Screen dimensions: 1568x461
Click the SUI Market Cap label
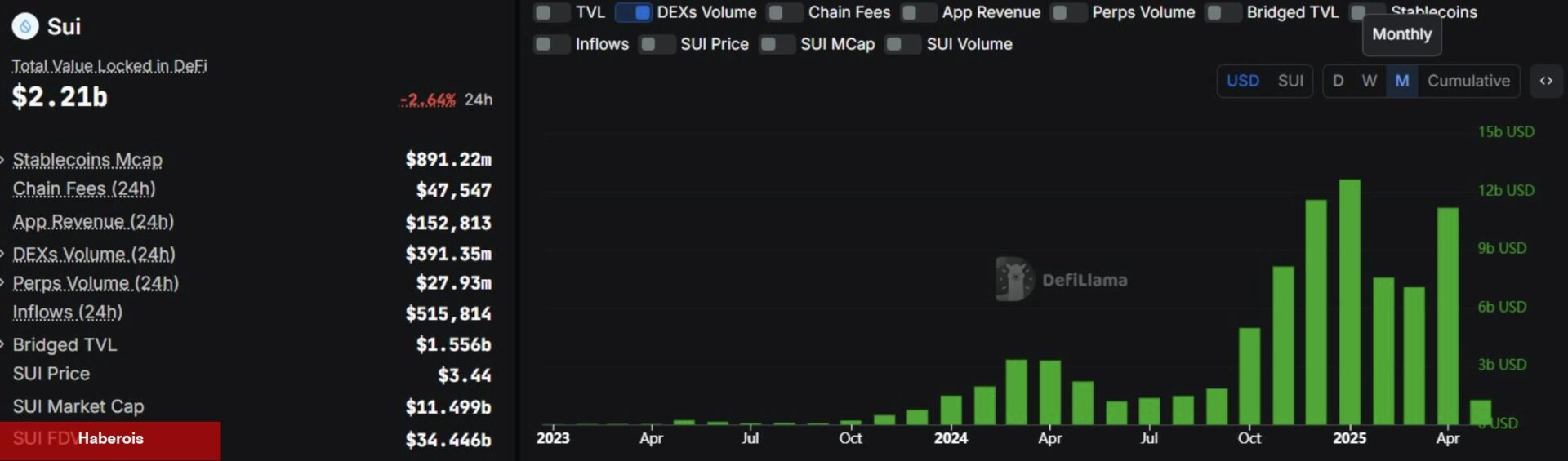pos(78,406)
